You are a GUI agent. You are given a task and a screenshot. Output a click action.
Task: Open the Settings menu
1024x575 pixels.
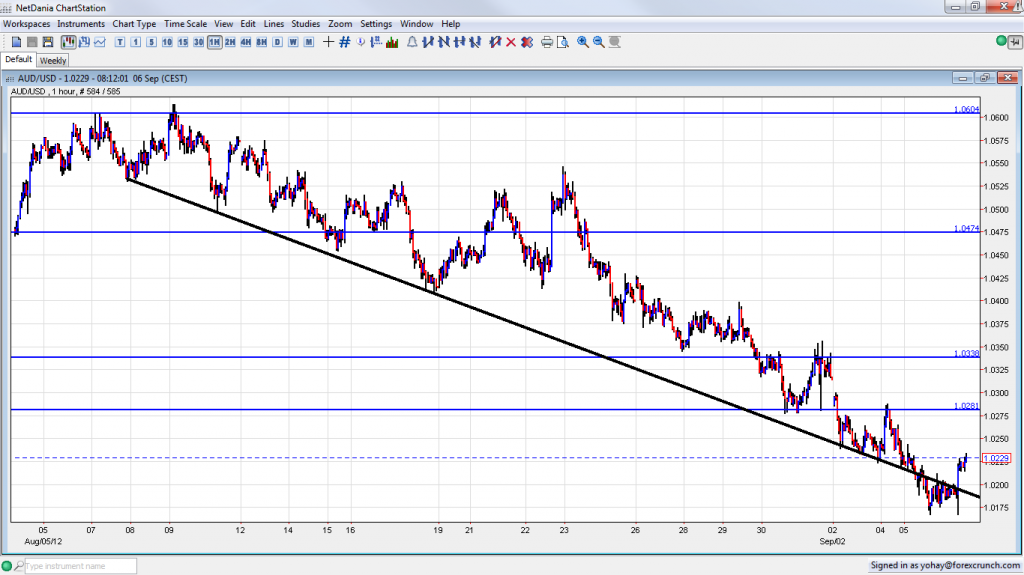click(376, 24)
